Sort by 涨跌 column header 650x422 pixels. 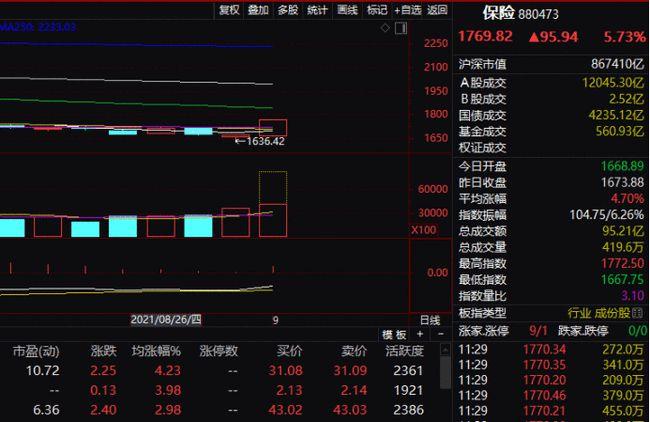(104, 352)
